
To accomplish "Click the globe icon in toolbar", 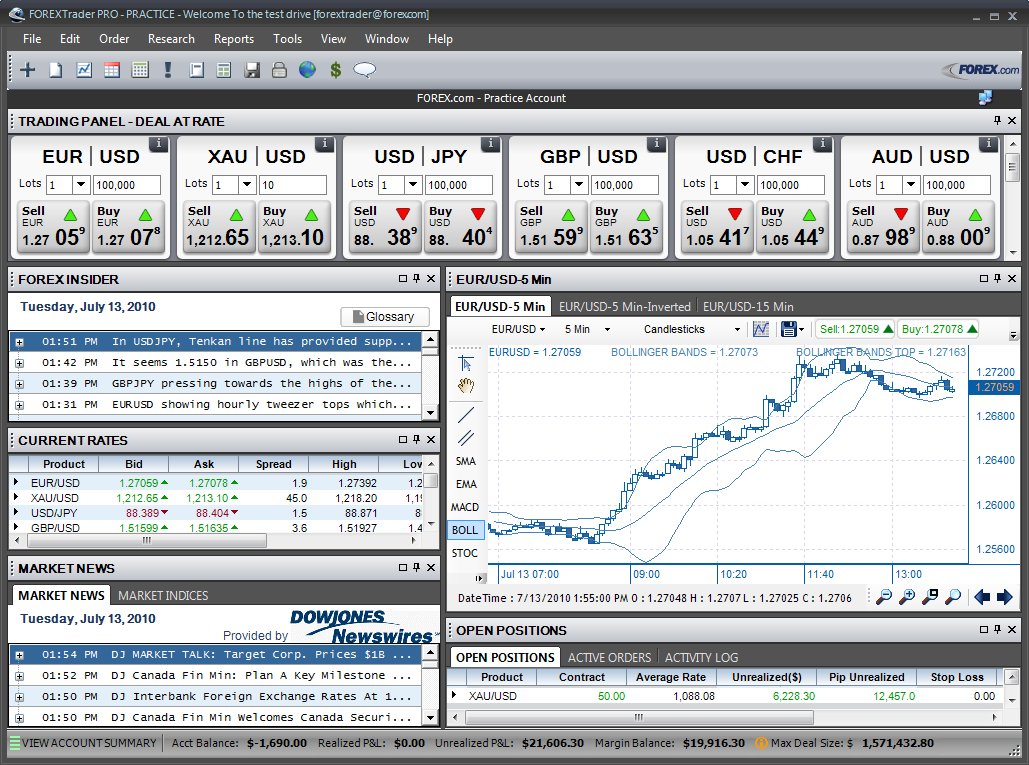I will tap(307, 70).
